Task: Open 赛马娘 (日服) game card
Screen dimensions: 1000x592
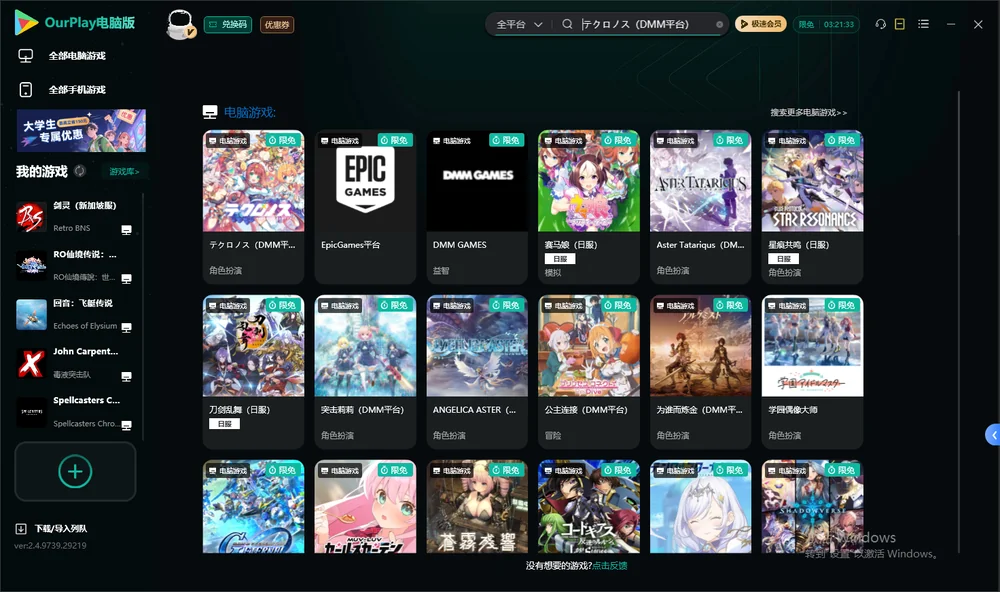Action: (589, 207)
